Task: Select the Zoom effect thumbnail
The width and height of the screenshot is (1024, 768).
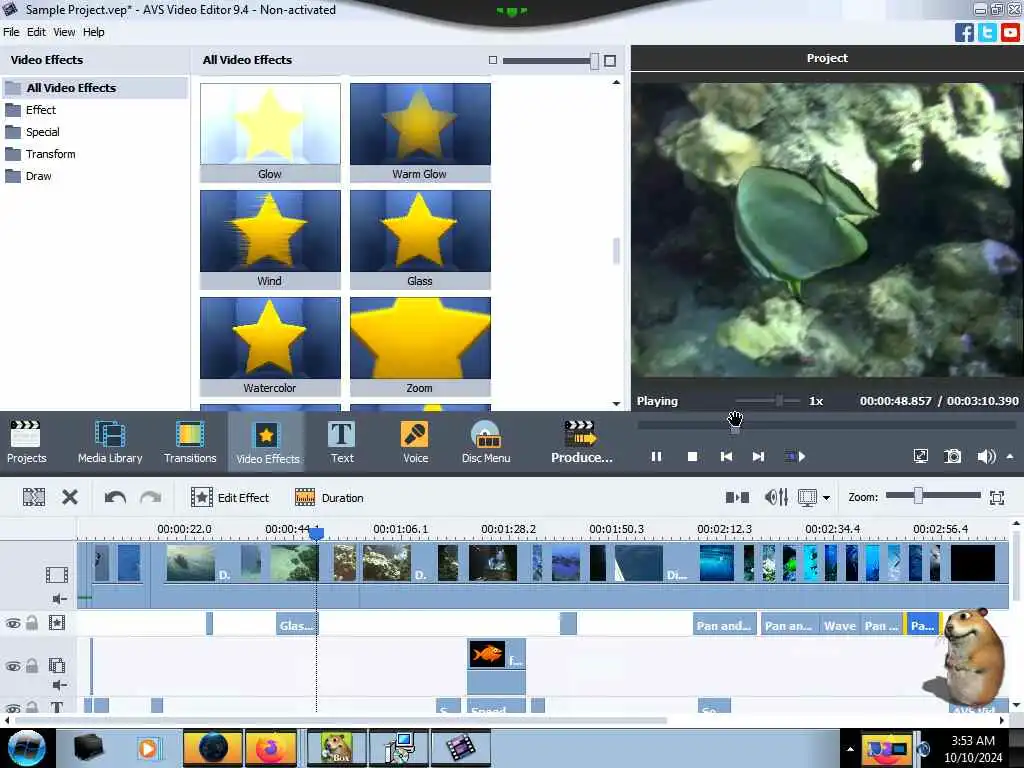Action: 420,346
